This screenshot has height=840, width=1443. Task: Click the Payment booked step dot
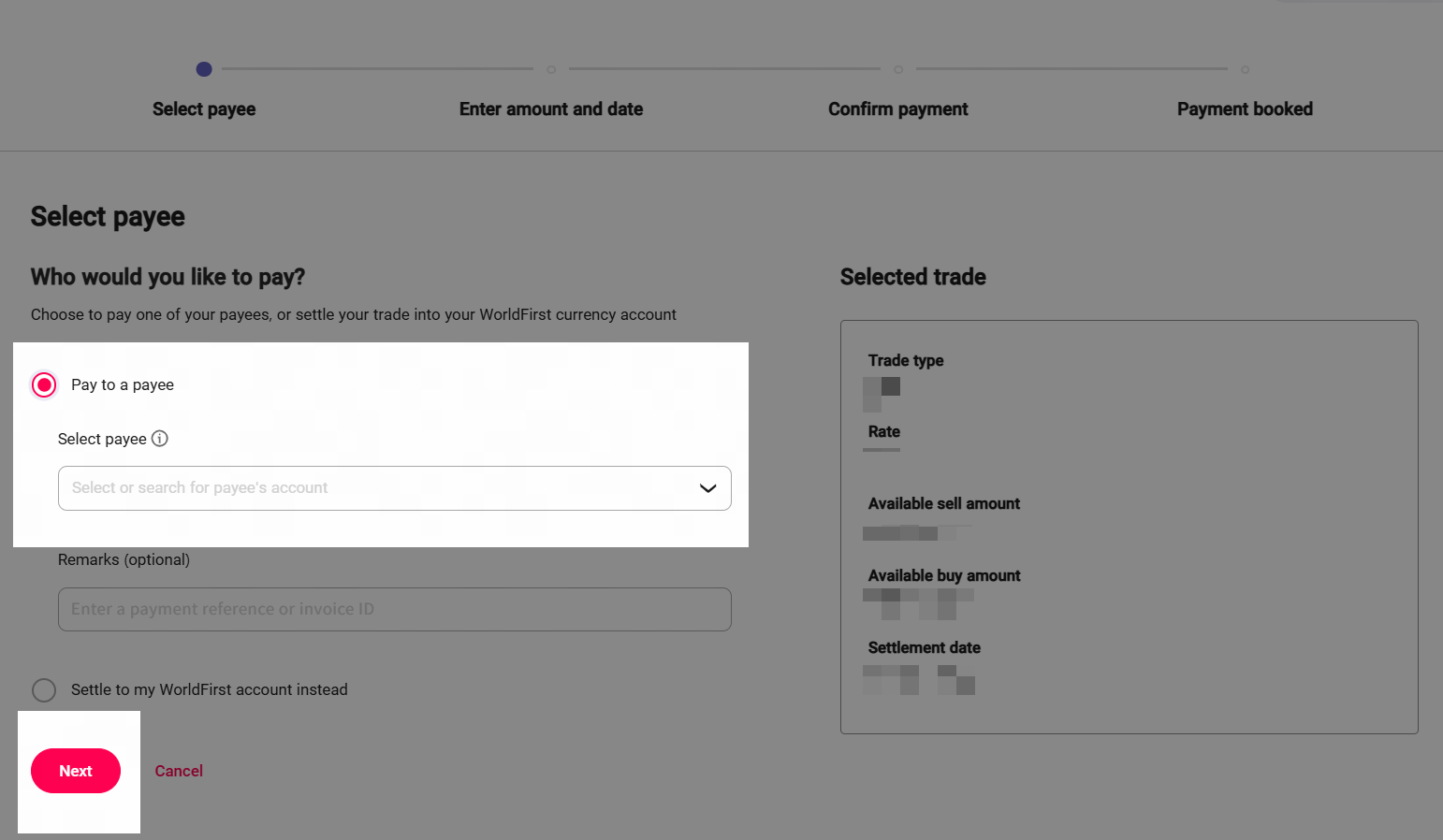point(1245,69)
